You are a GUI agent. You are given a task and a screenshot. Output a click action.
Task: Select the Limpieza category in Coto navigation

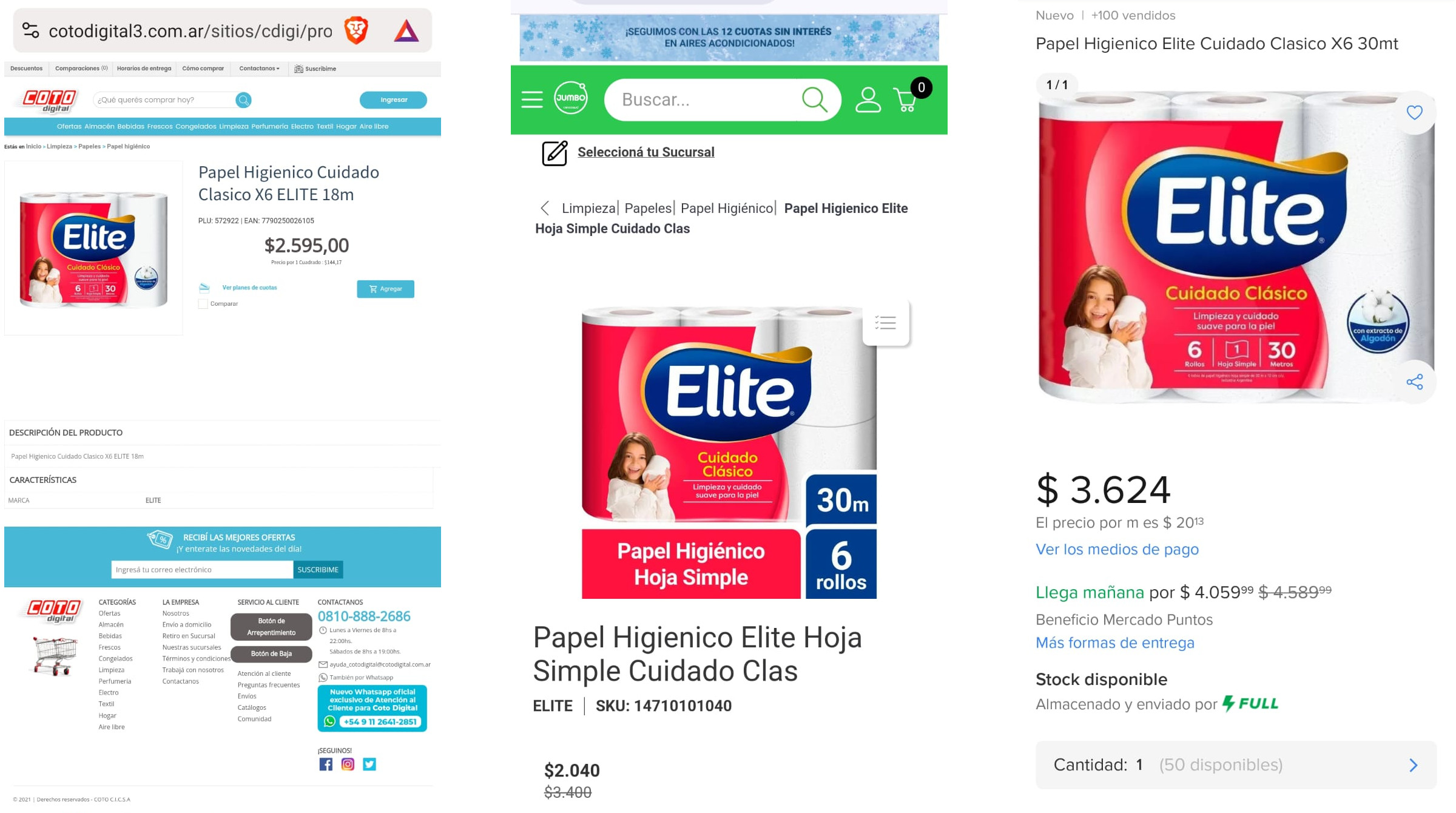click(234, 126)
